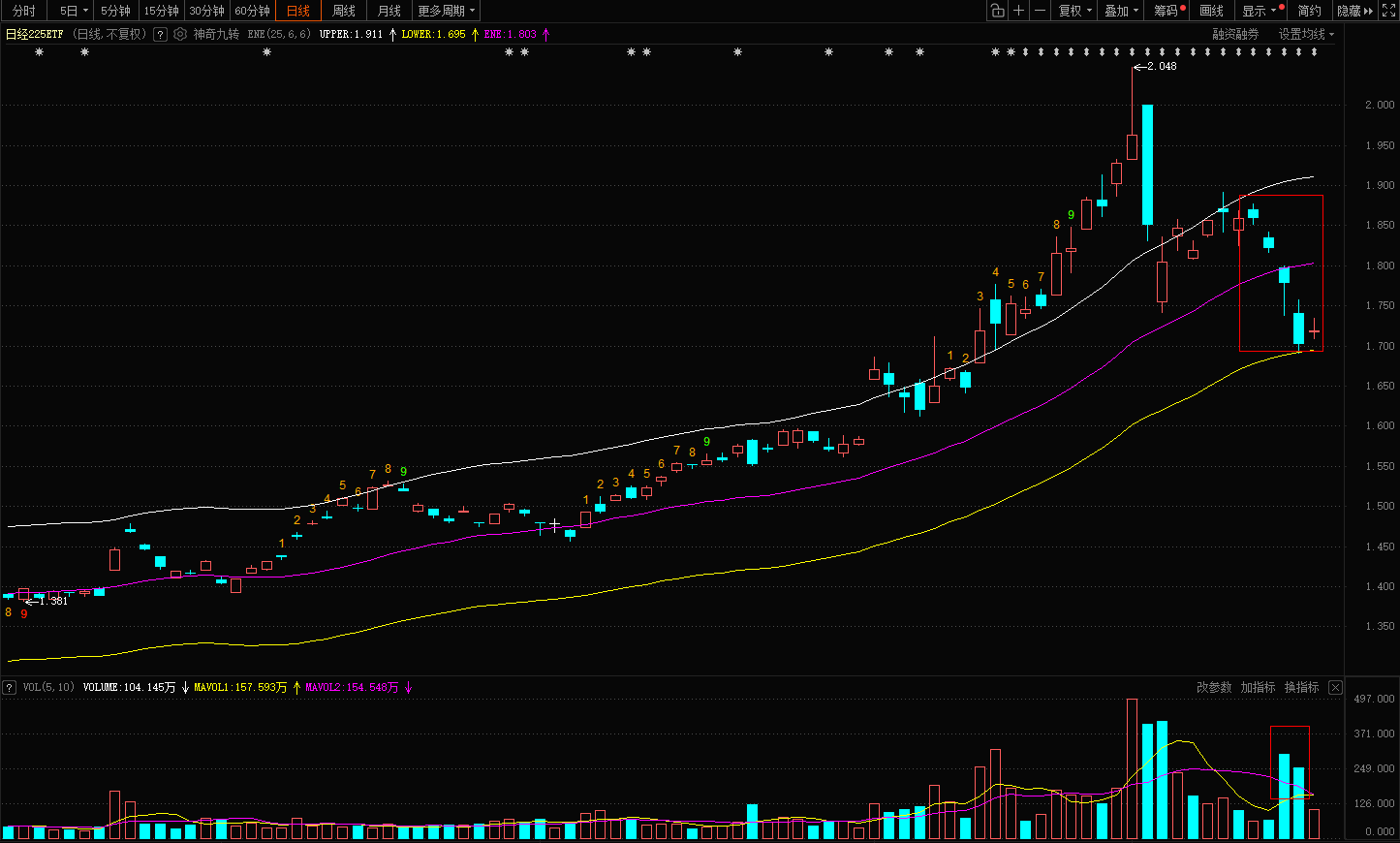This screenshot has height=843, width=1400.
Task: Click 改参数 to edit parameters
Action: tap(1214, 687)
